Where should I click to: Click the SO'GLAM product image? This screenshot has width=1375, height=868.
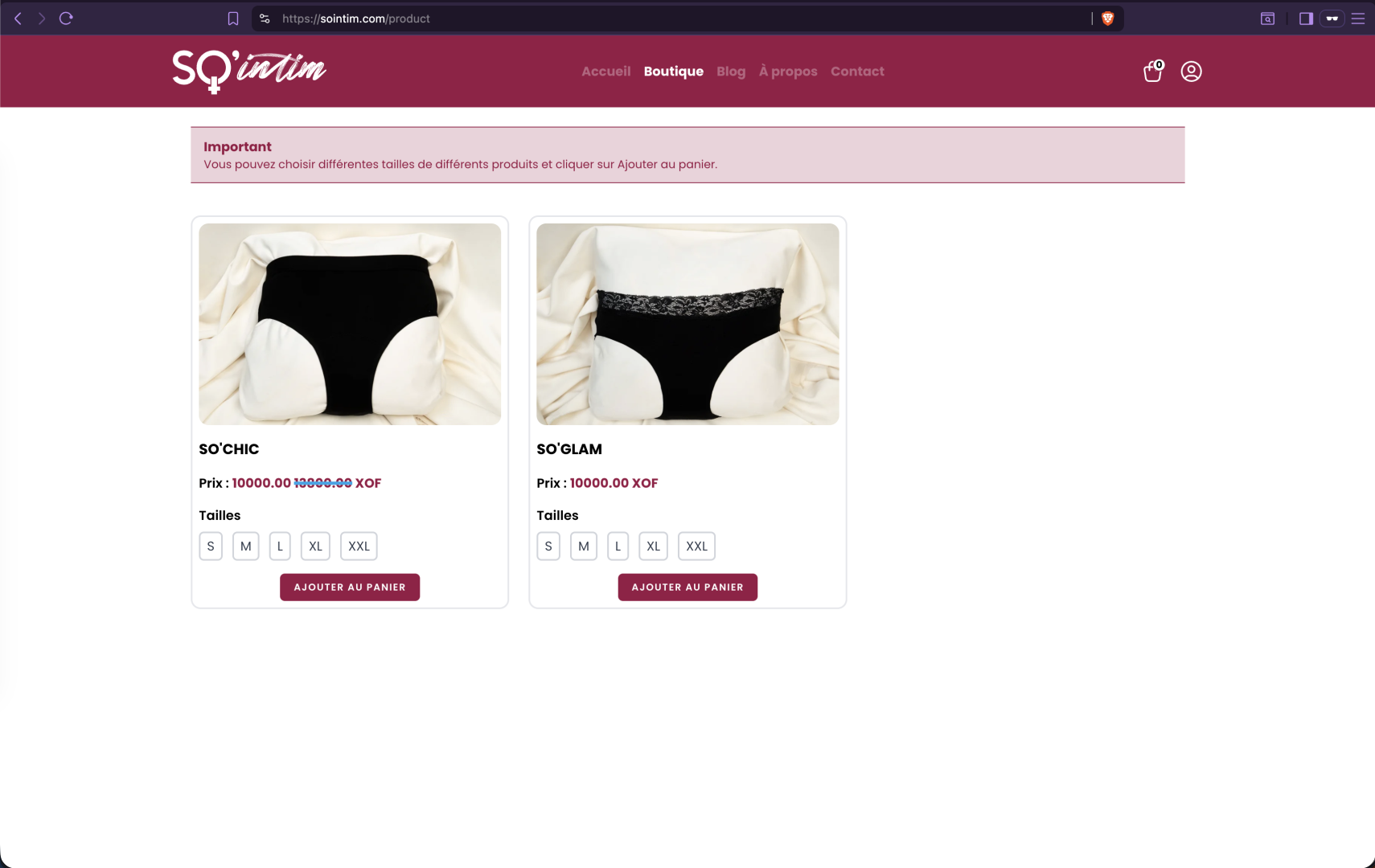click(x=687, y=324)
